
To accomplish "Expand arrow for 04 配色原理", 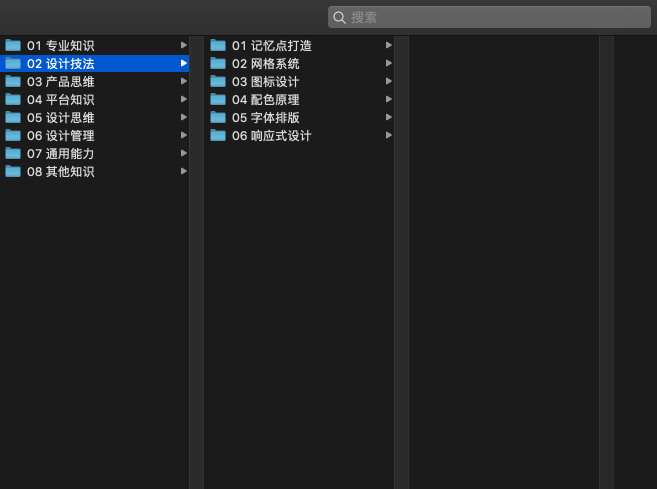I will point(388,99).
